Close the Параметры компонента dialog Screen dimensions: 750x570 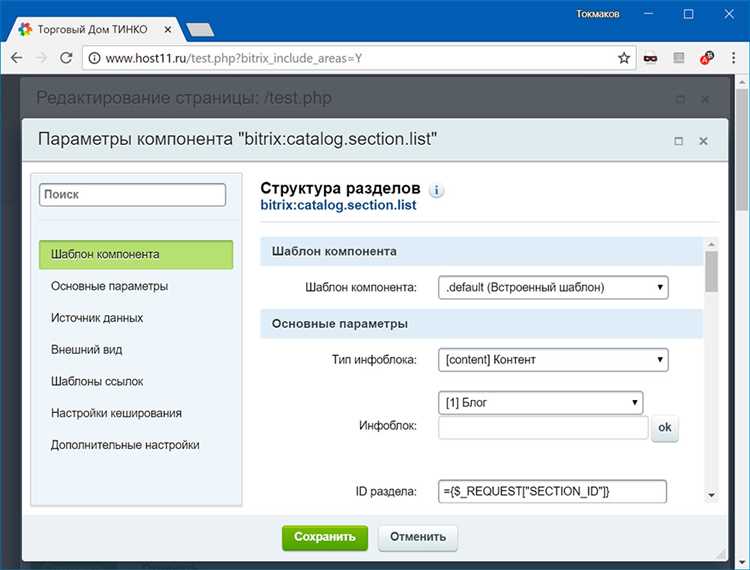pos(703,141)
